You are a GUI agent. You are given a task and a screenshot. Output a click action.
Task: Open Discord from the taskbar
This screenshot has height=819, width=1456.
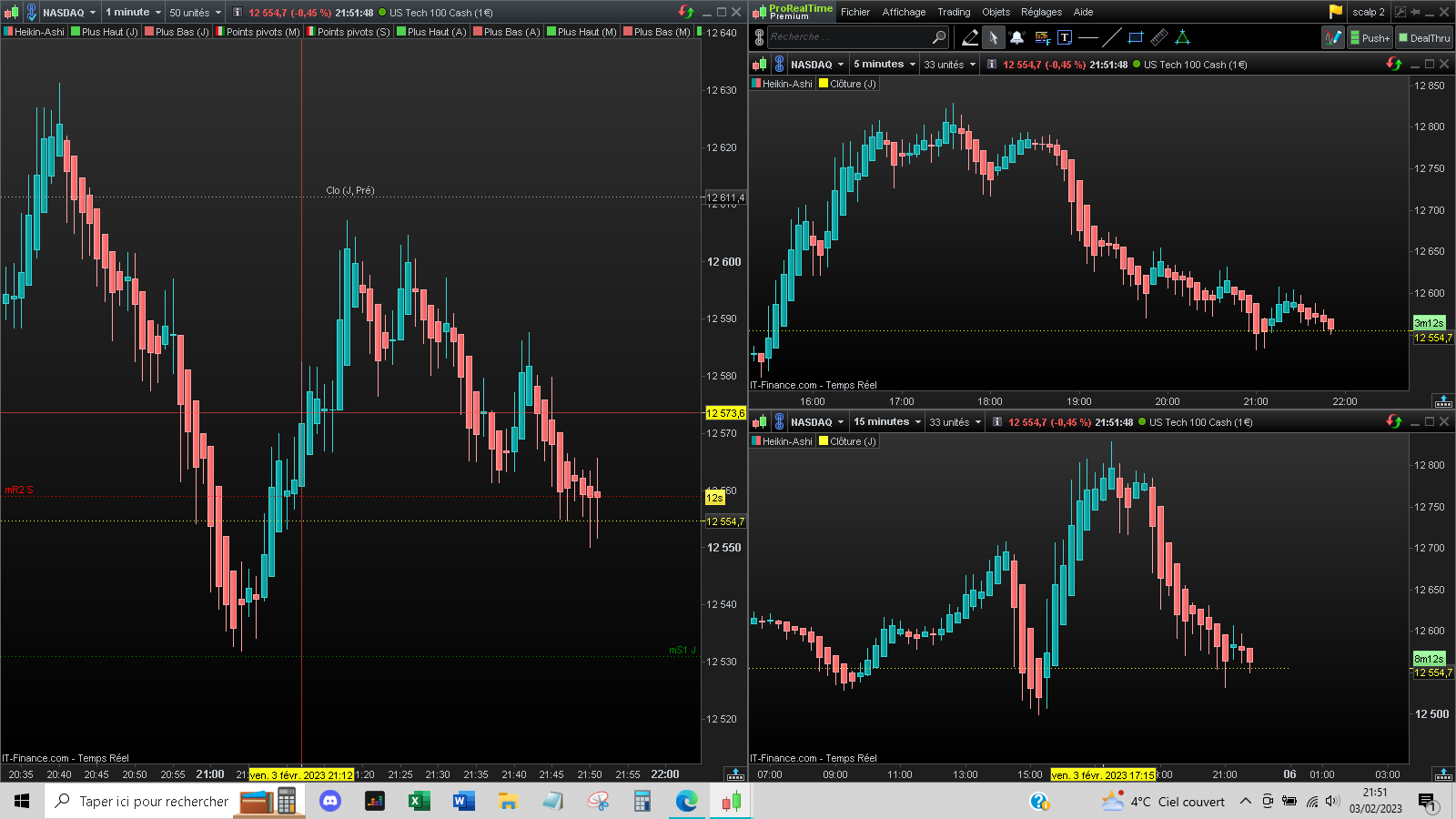click(330, 801)
